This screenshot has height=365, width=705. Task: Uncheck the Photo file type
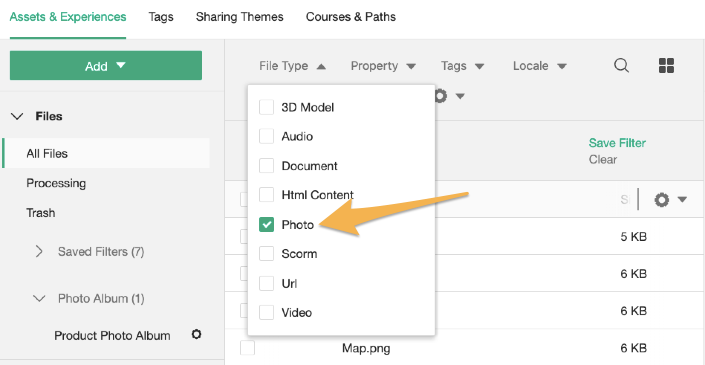(266, 224)
